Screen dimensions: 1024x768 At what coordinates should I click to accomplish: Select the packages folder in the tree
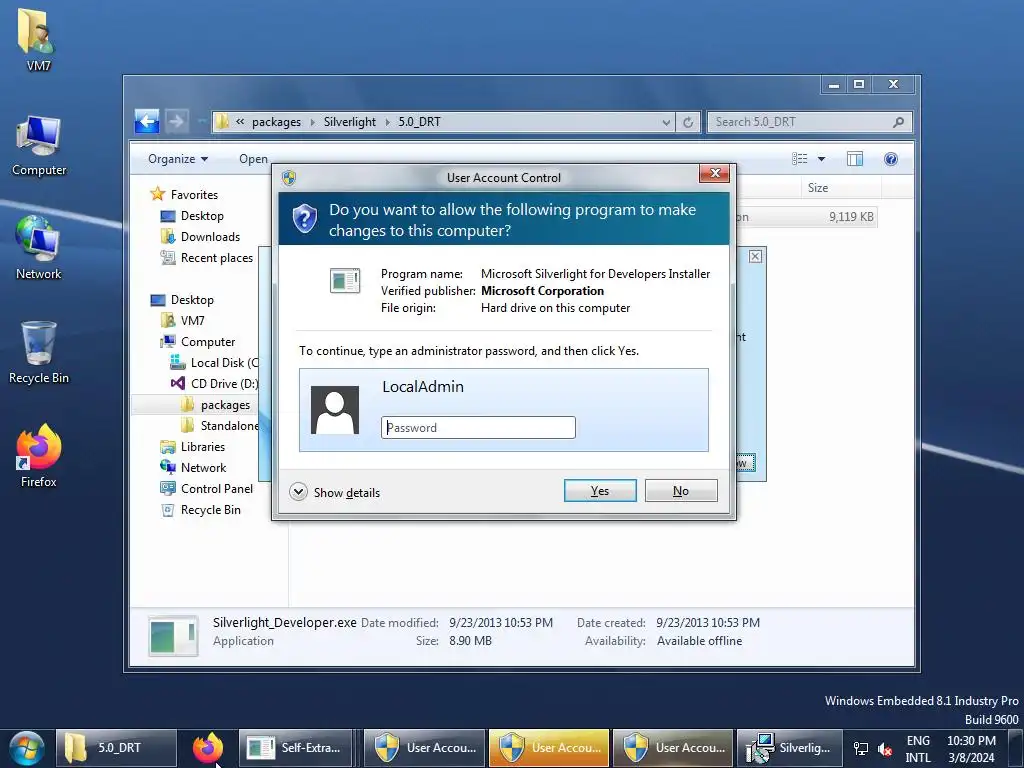coord(216,405)
